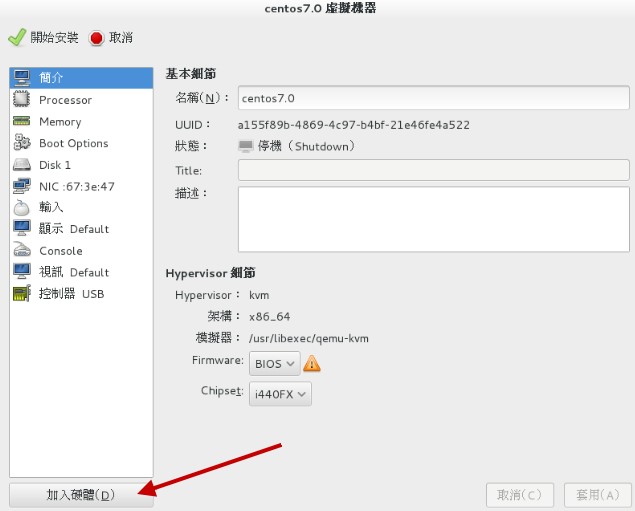This screenshot has height=511, width=635.
Task: Select the Memory module icon in sidebar
Action: (x=22, y=122)
